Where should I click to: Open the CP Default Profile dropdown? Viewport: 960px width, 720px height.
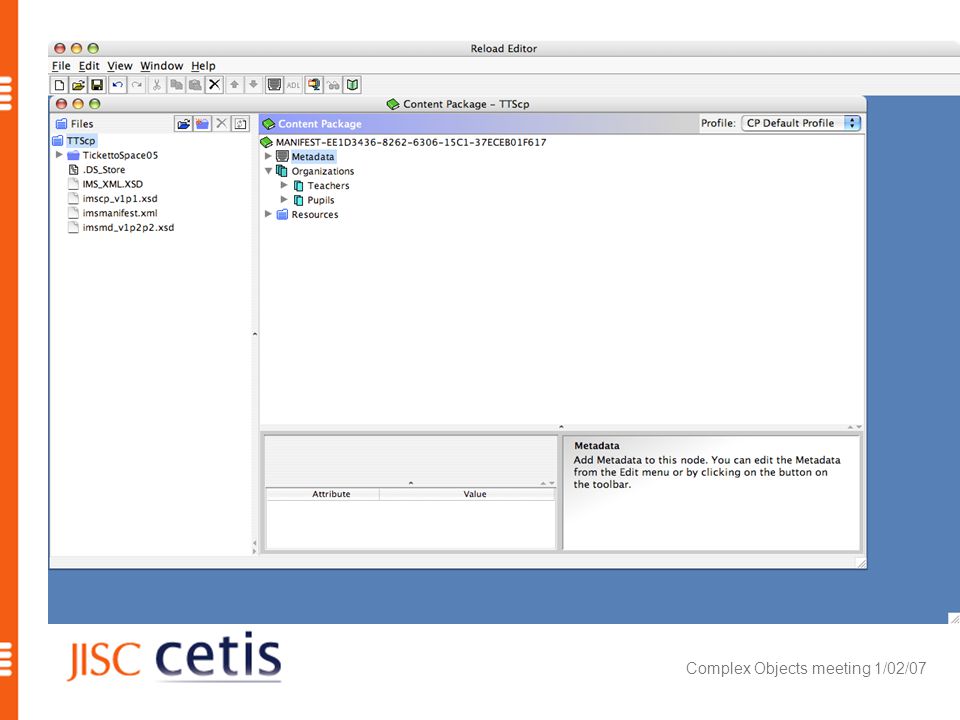click(x=801, y=123)
